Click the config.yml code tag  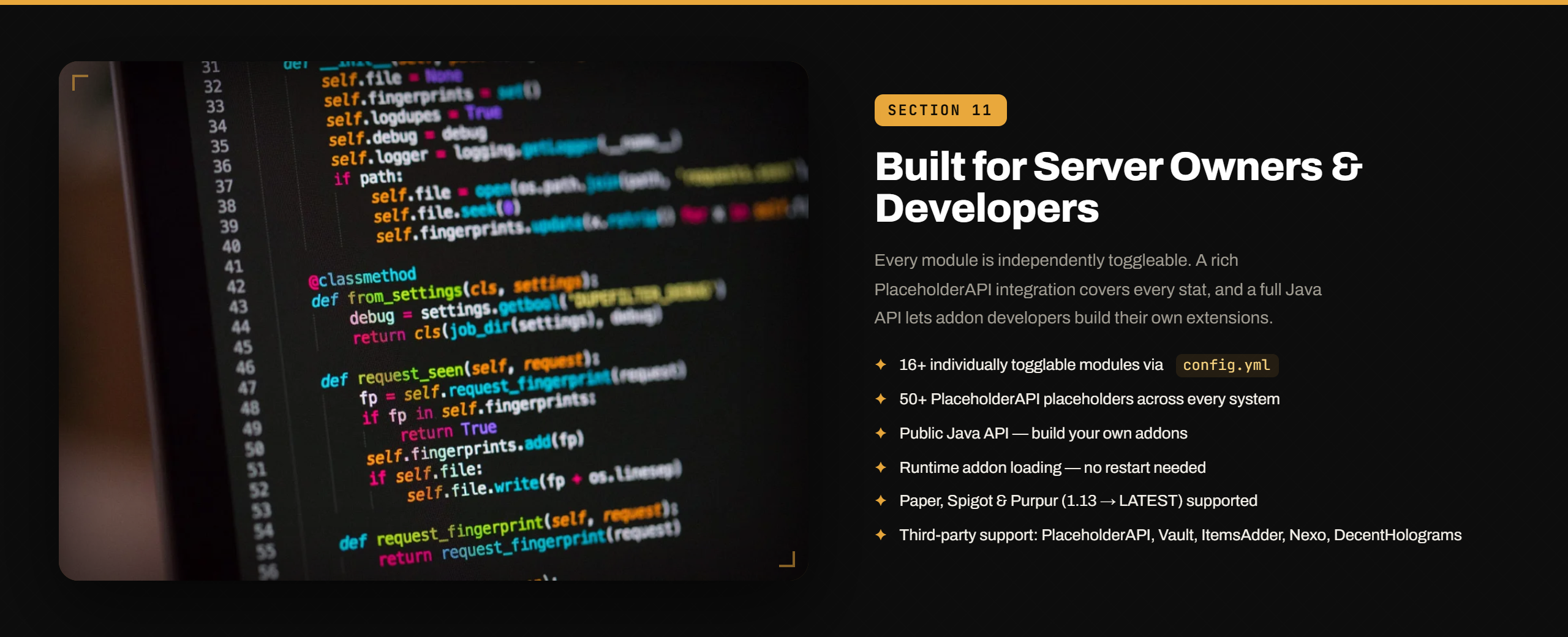1226,365
